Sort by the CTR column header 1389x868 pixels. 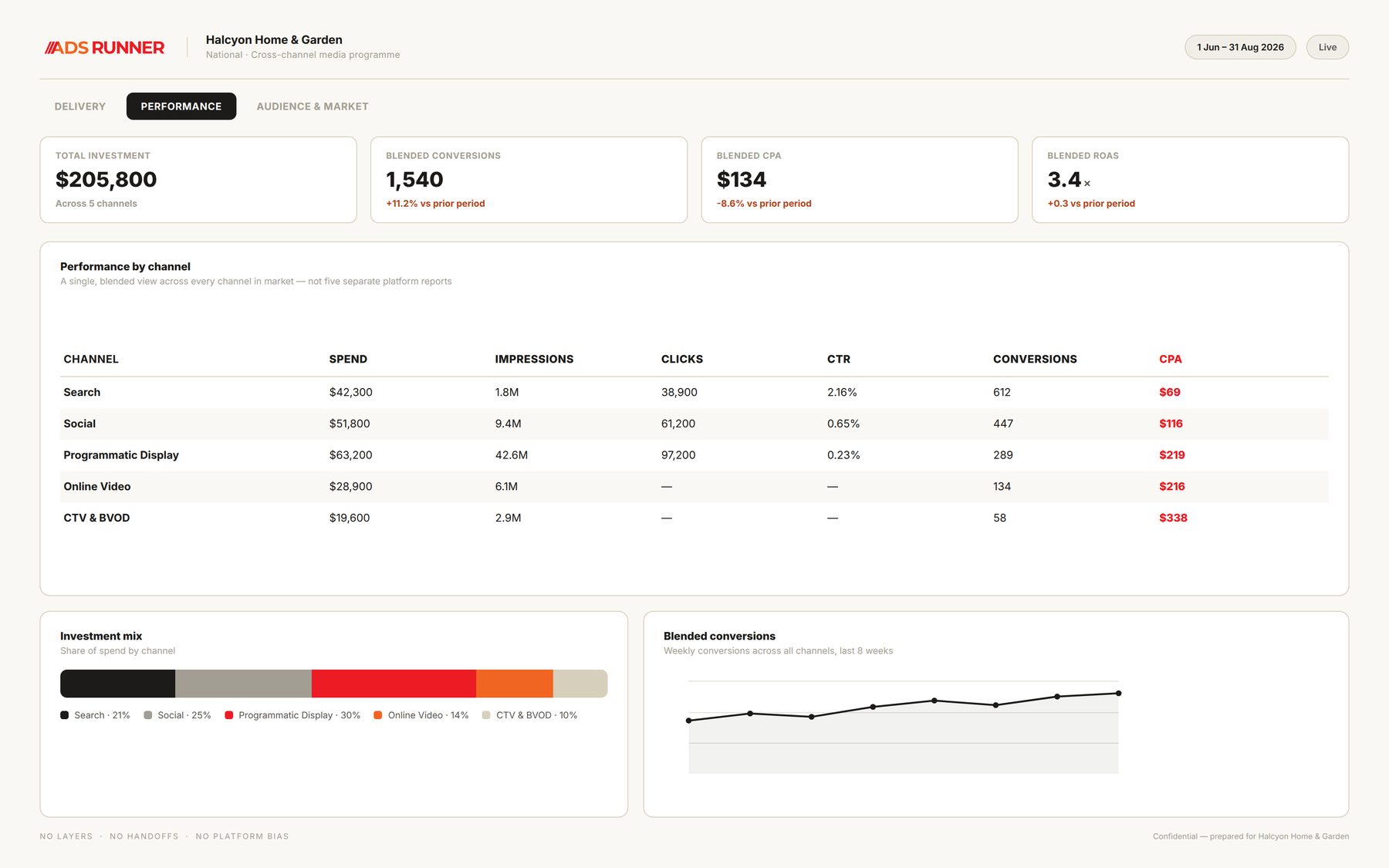[839, 360]
